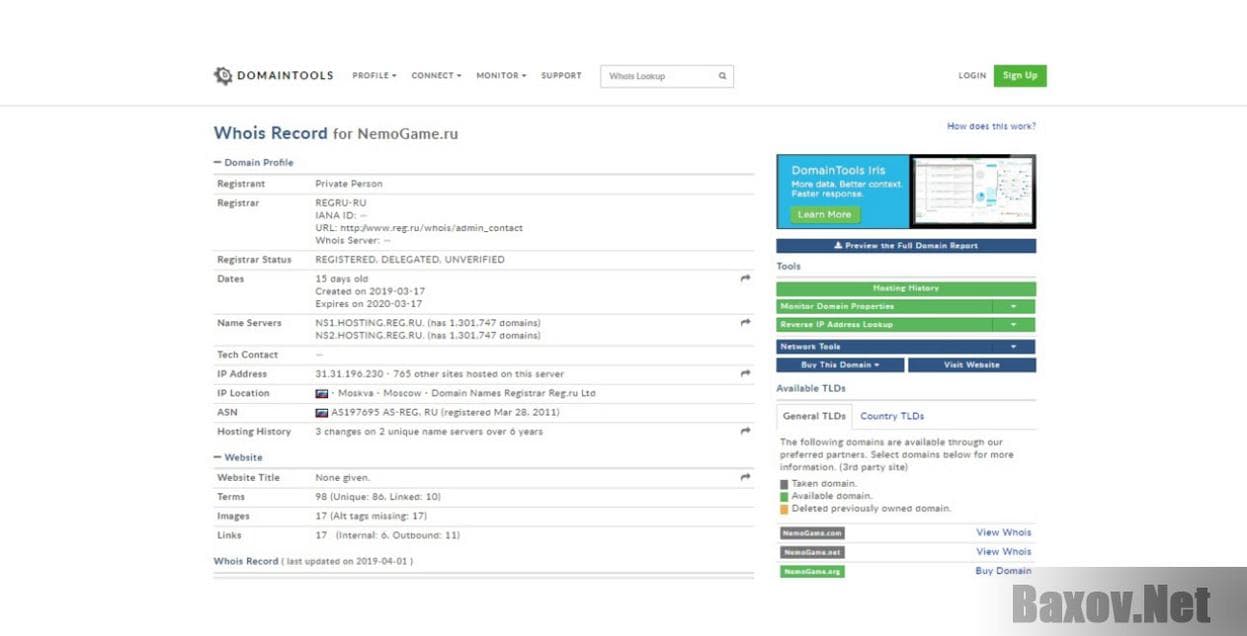1247x636 pixels.
Task: Click share arrow in Website Title row
Action: (745, 478)
